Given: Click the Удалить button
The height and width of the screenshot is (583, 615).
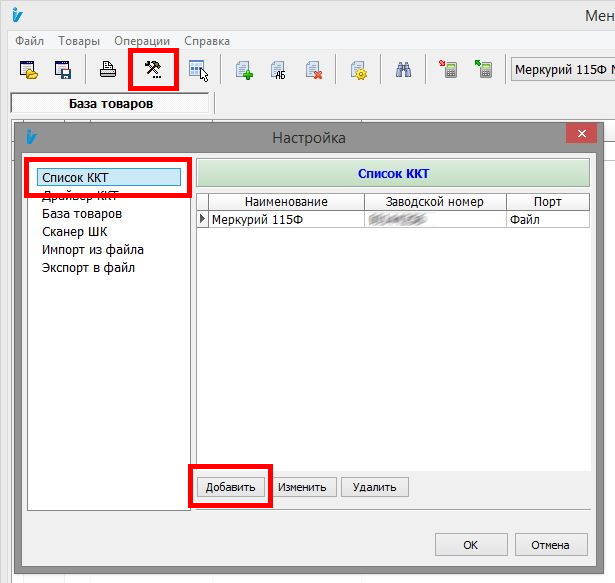Looking at the screenshot, I should coord(374,487).
